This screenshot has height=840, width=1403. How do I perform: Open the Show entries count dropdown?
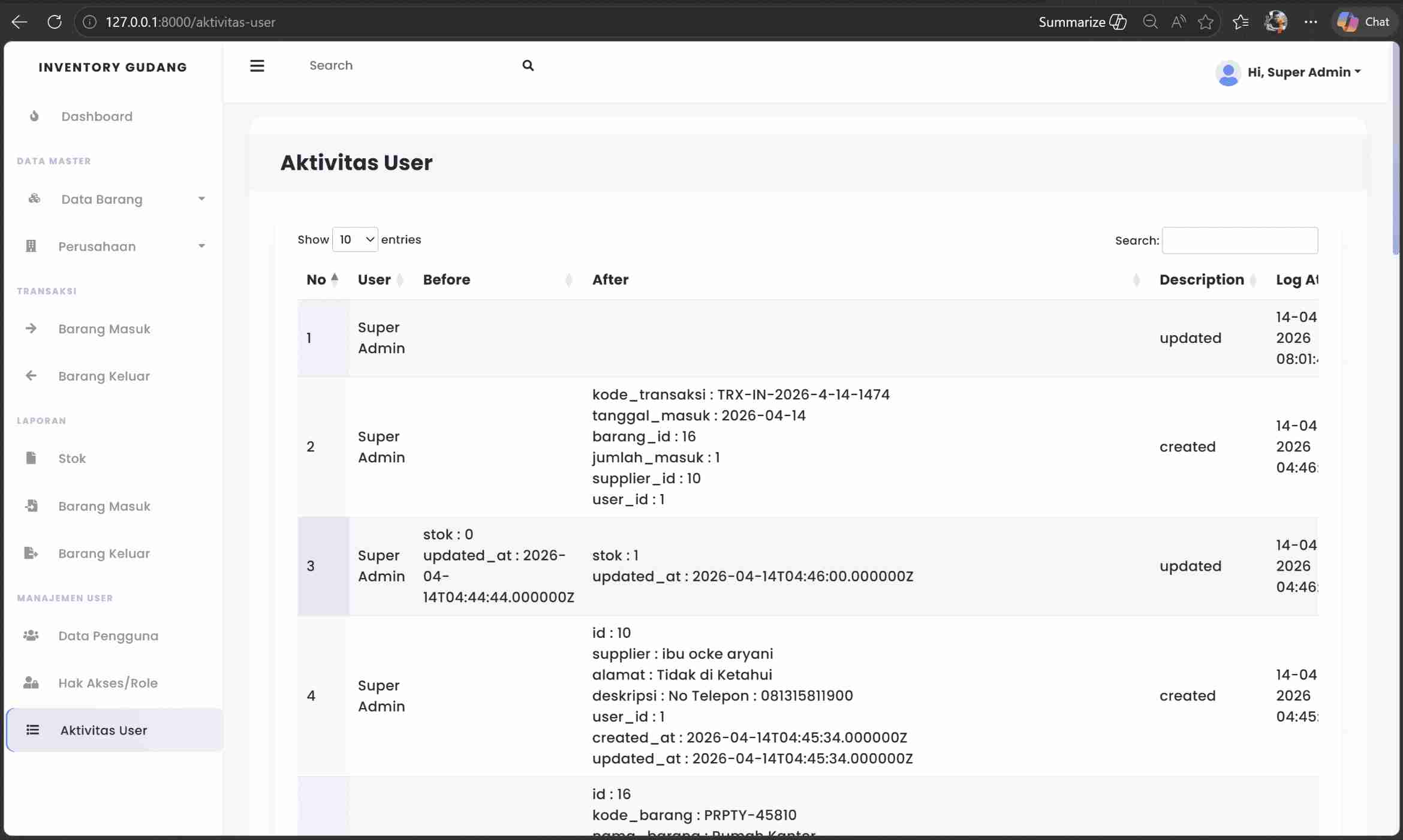pyautogui.click(x=355, y=239)
